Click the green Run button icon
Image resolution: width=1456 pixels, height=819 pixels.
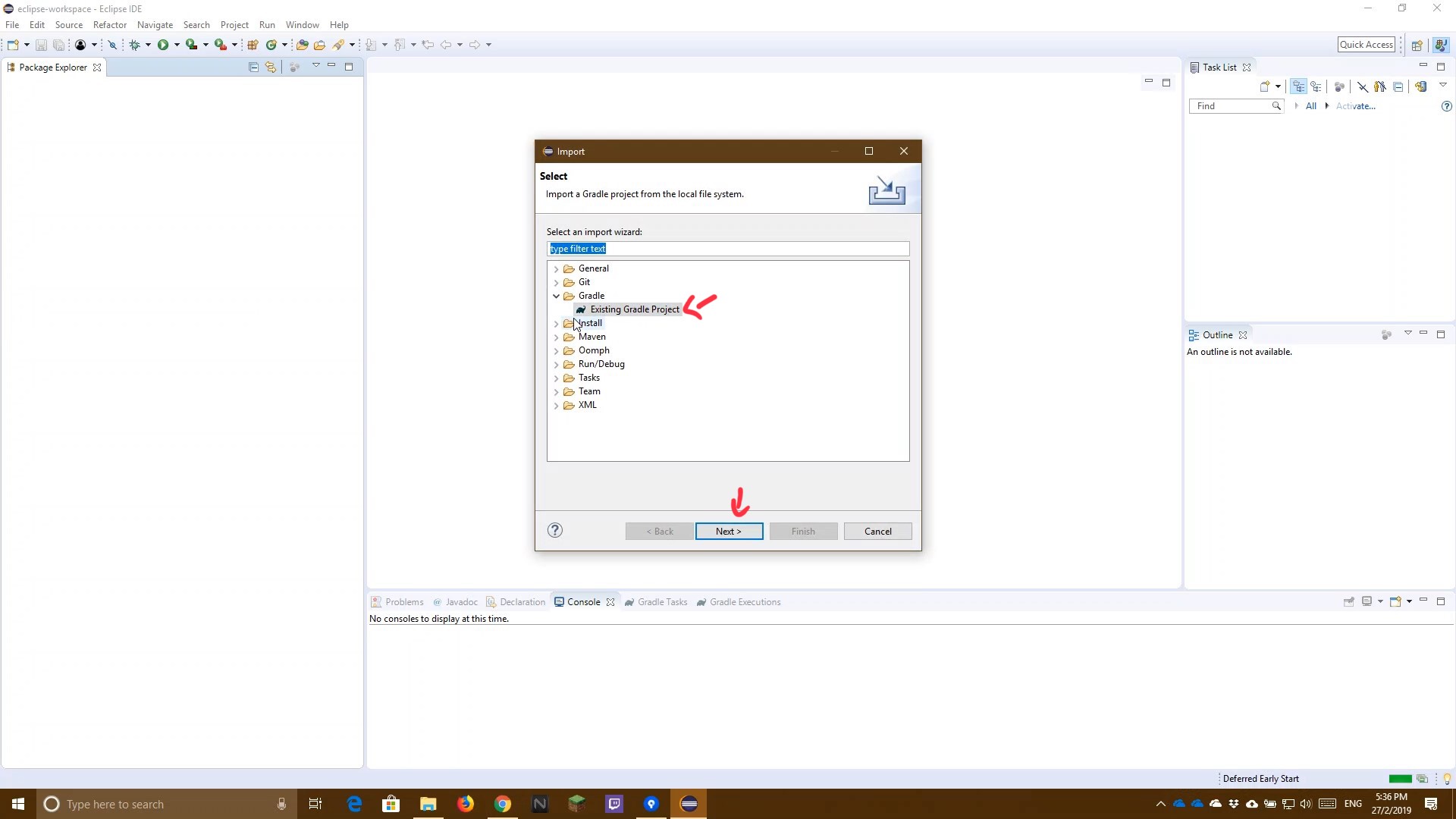pos(162,45)
